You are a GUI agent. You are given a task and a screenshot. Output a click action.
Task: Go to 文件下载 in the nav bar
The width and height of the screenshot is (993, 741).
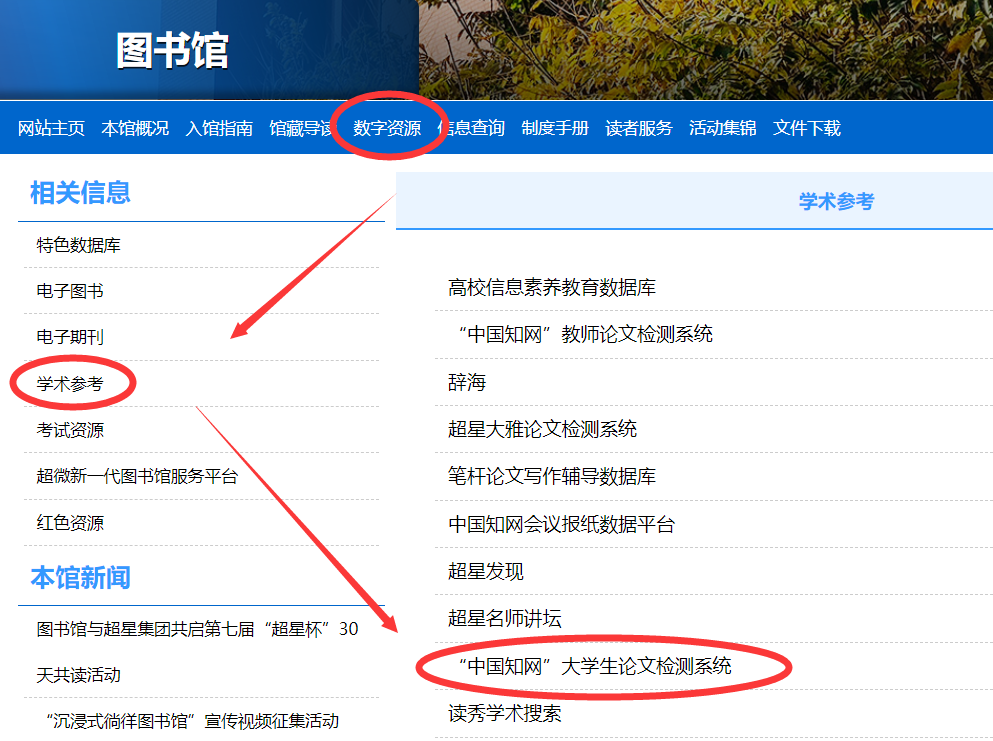click(x=807, y=129)
